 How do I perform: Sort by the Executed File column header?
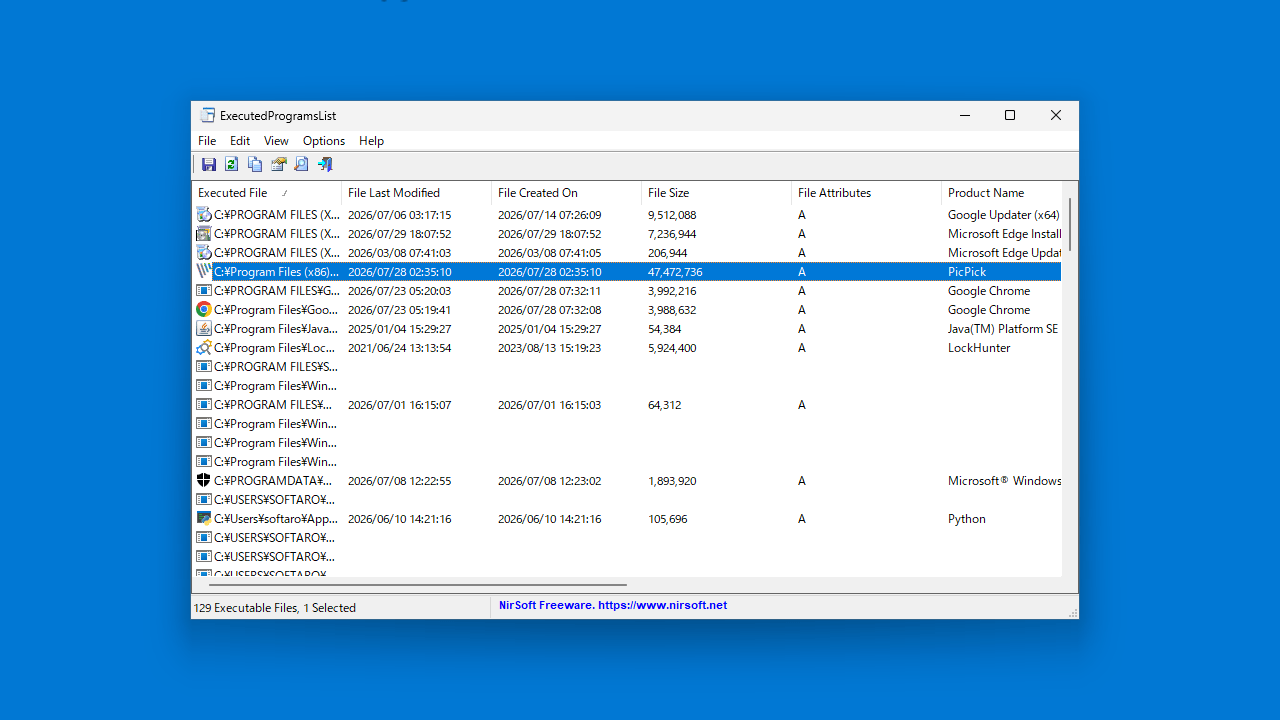(266, 193)
